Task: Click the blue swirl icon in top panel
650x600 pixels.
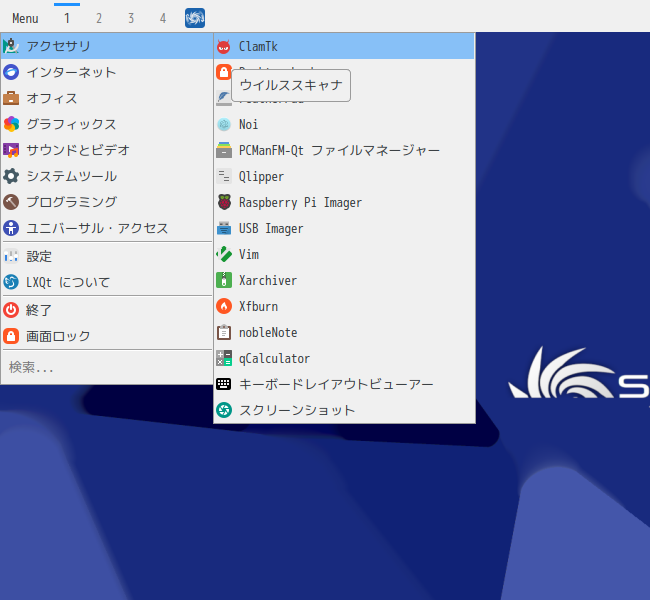Action: [195, 18]
